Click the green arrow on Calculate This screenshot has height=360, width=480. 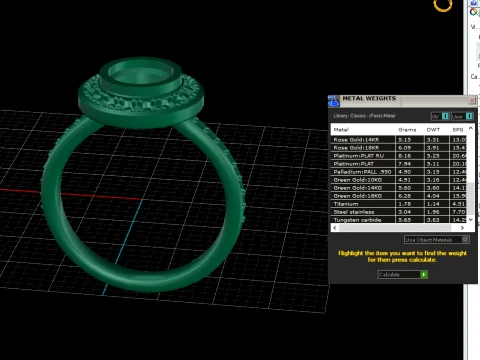[x=424, y=275]
